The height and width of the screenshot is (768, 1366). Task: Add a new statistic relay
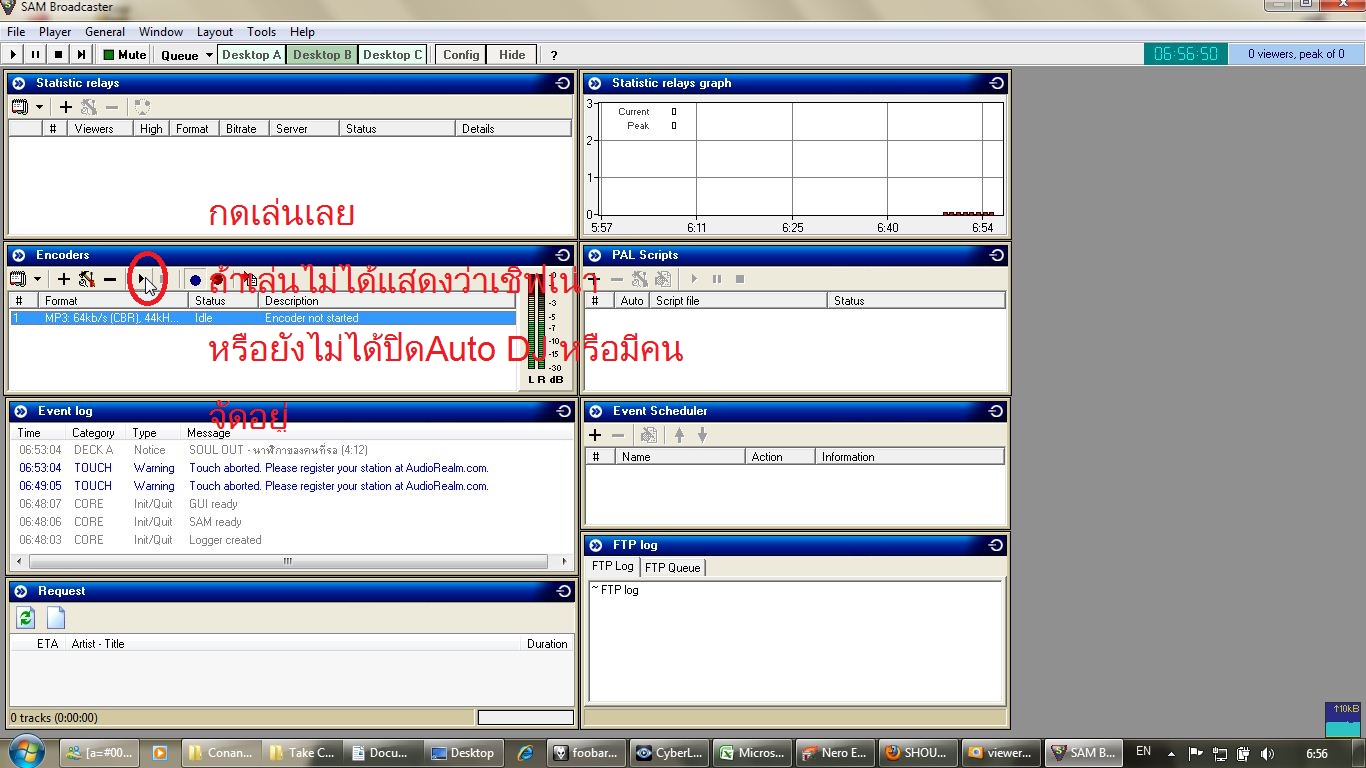[66, 107]
